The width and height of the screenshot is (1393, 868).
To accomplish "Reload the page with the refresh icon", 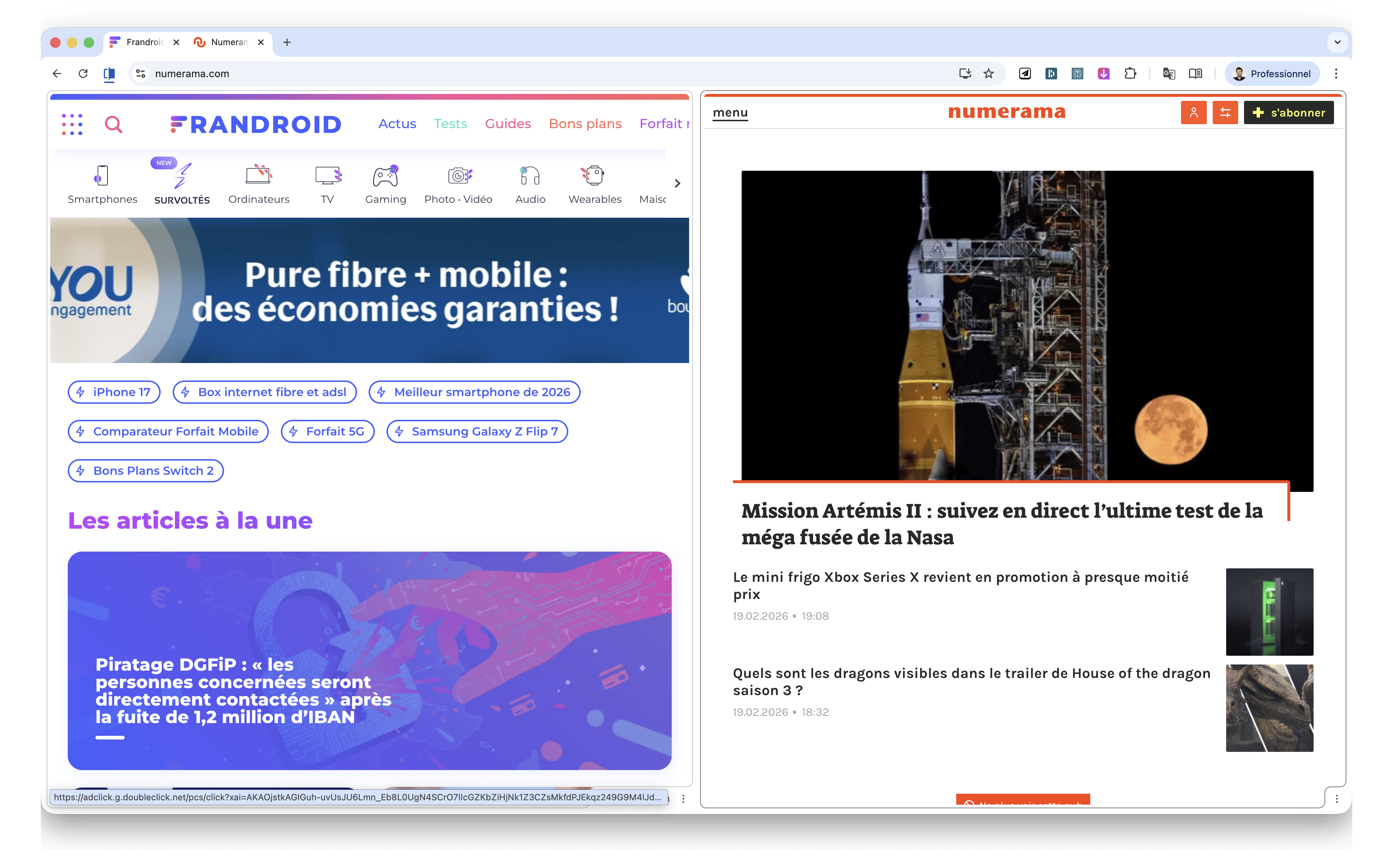I will (x=83, y=74).
